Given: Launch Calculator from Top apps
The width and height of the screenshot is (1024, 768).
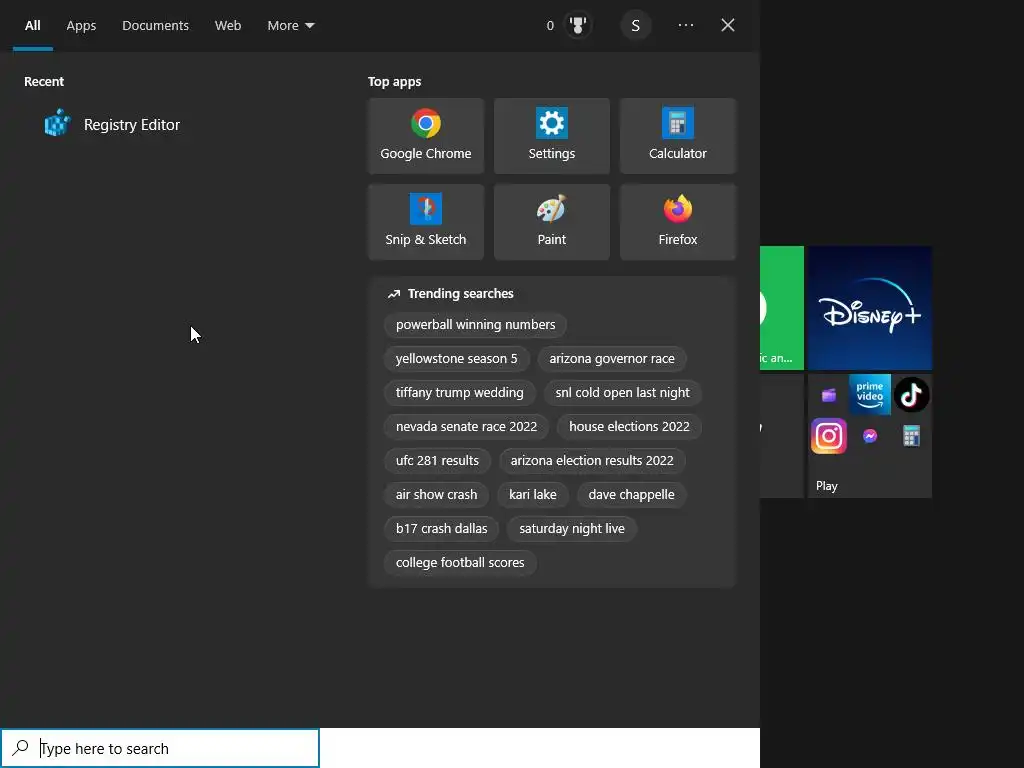Looking at the screenshot, I should tap(678, 136).
